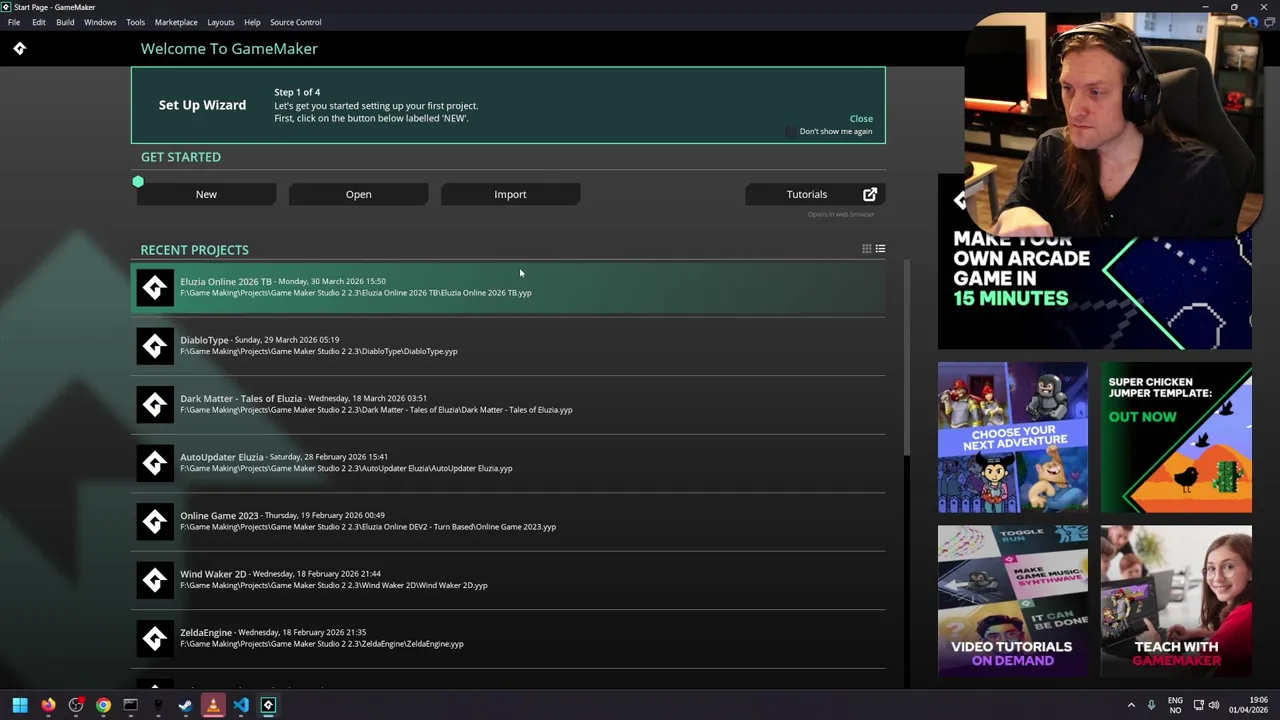Screen dimensions: 1280x720
Task: Show hidden system tray icons
Action: [1131, 705]
